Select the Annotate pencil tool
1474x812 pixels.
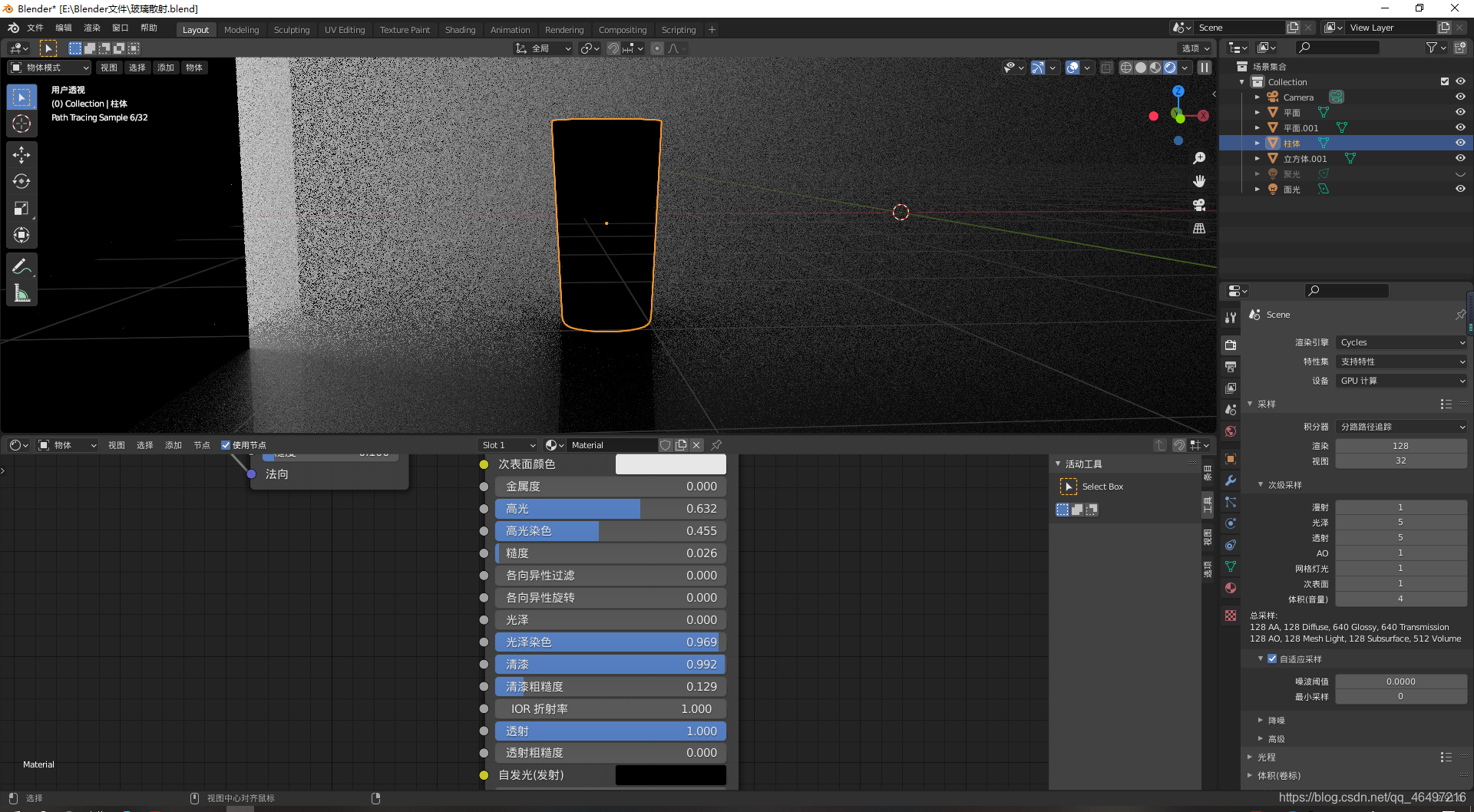[x=21, y=266]
